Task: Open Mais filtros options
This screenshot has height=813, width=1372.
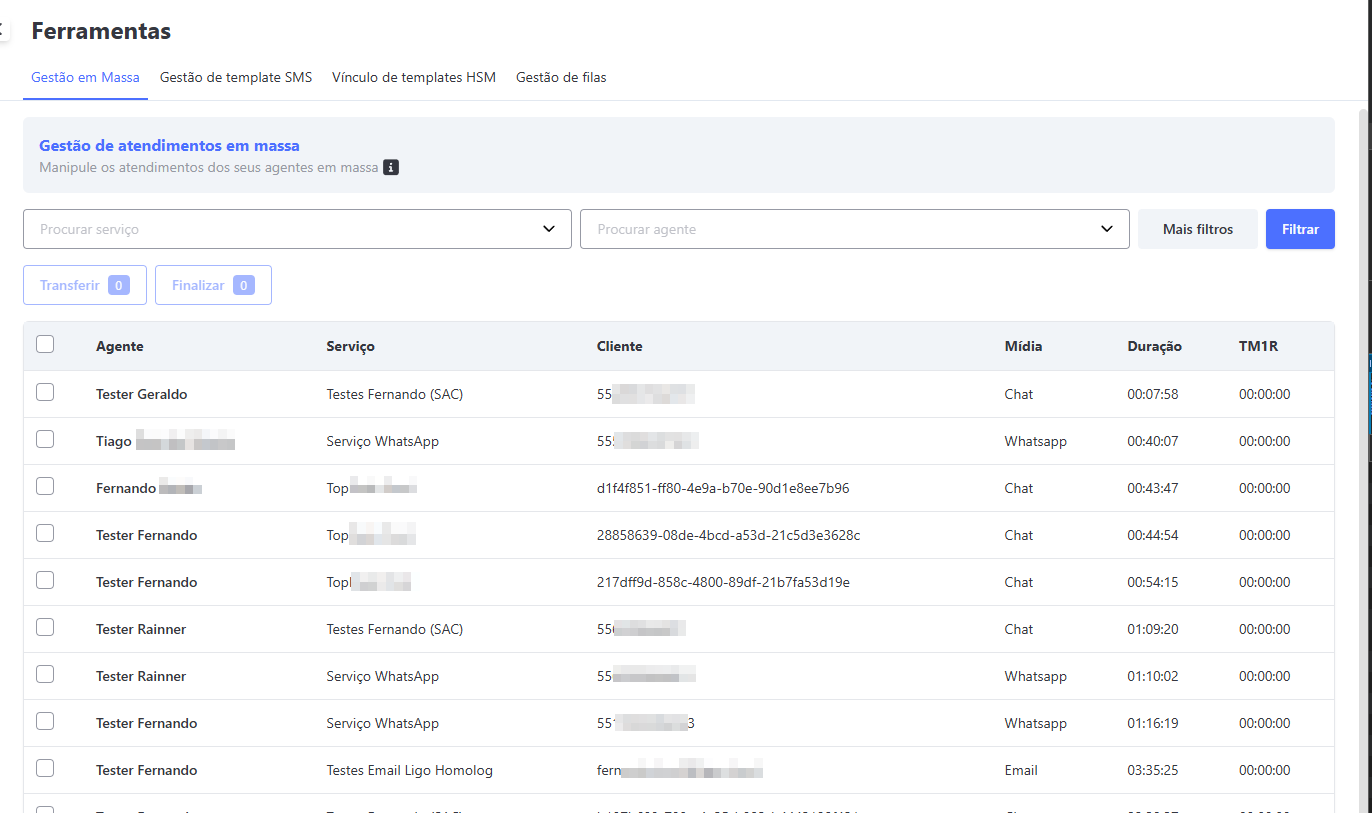Action: (1197, 229)
